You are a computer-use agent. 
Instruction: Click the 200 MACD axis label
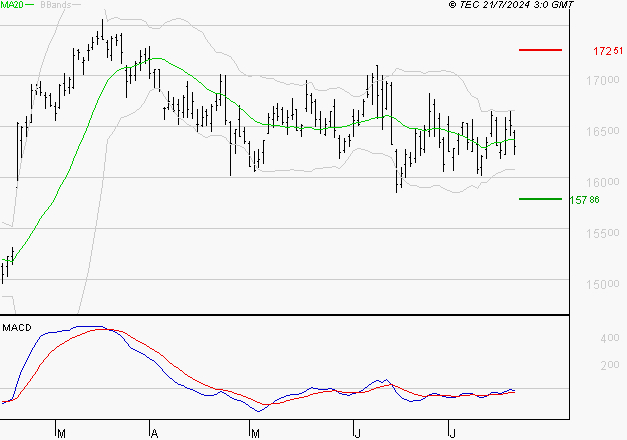pos(610,365)
